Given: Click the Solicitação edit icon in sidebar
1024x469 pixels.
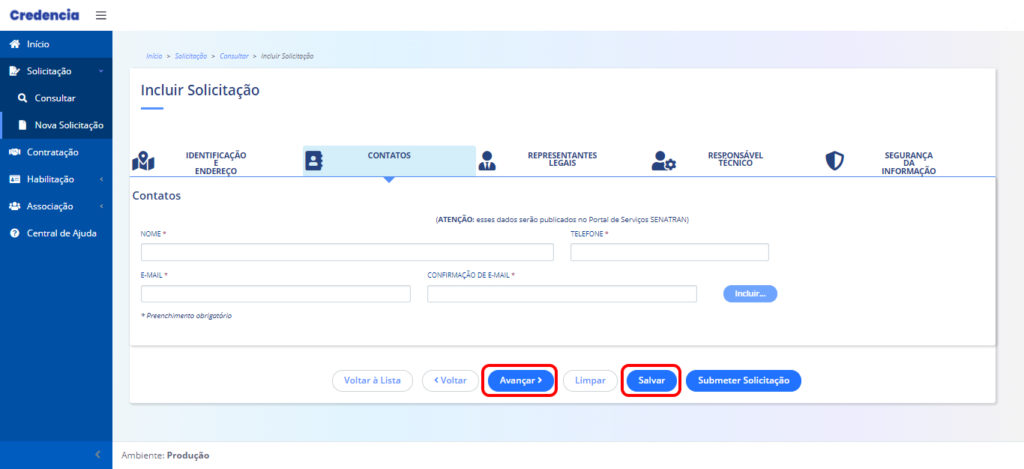Looking at the screenshot, I should point(14,71).
